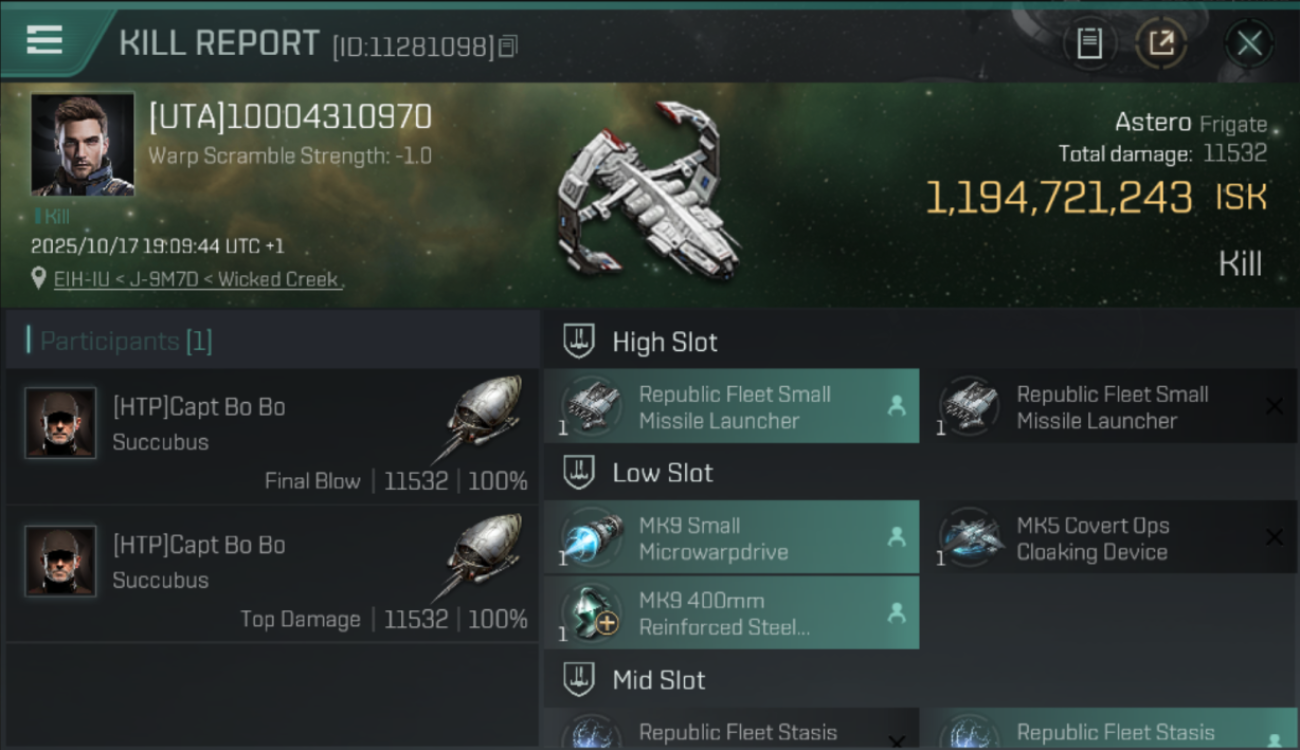Viewport: 1300px width, 750px height.
Task: Copy the kill report ID
Action: click(508, 46)
